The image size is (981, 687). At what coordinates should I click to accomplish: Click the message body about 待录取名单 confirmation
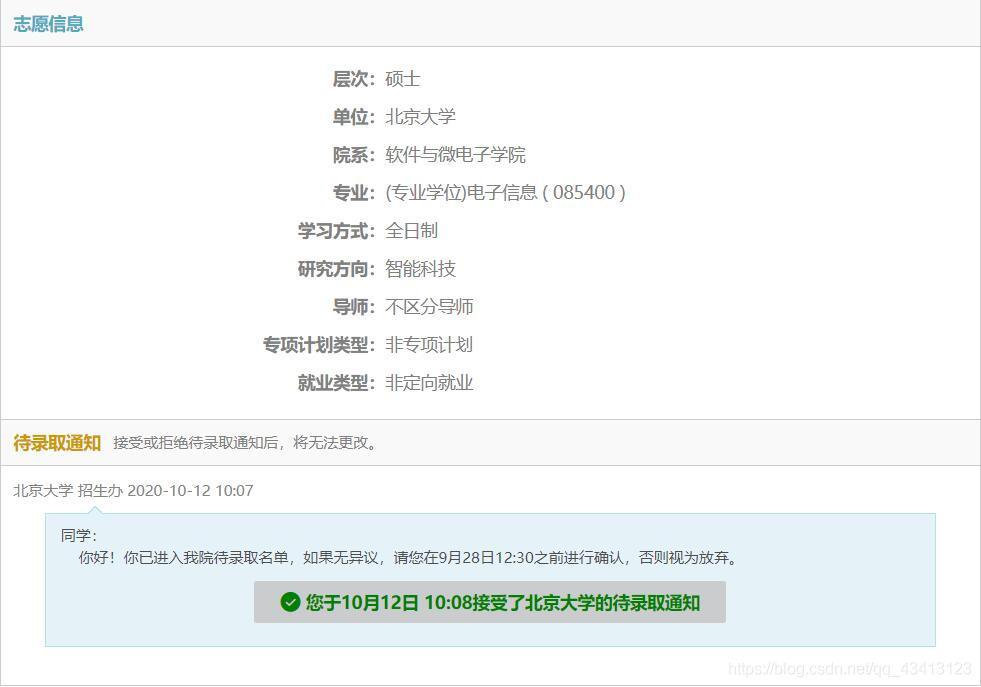(x=409, y=557)
